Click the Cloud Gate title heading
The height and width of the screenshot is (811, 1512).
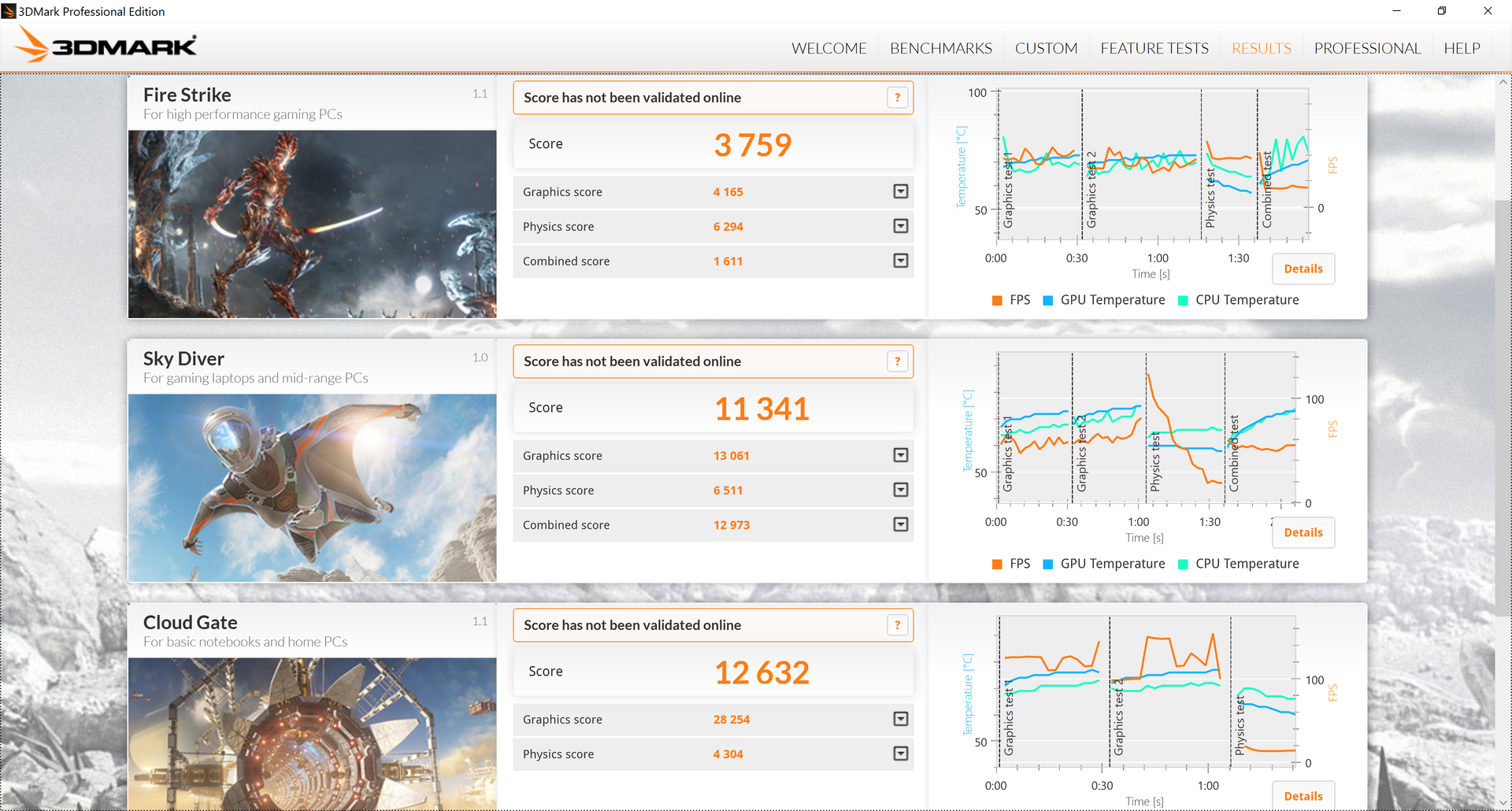[191, 623]
